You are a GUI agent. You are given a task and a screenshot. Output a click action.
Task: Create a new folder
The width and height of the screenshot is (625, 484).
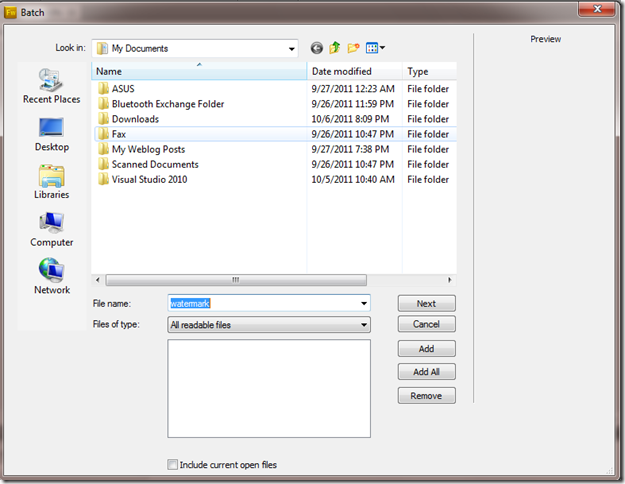pos(353,48)
